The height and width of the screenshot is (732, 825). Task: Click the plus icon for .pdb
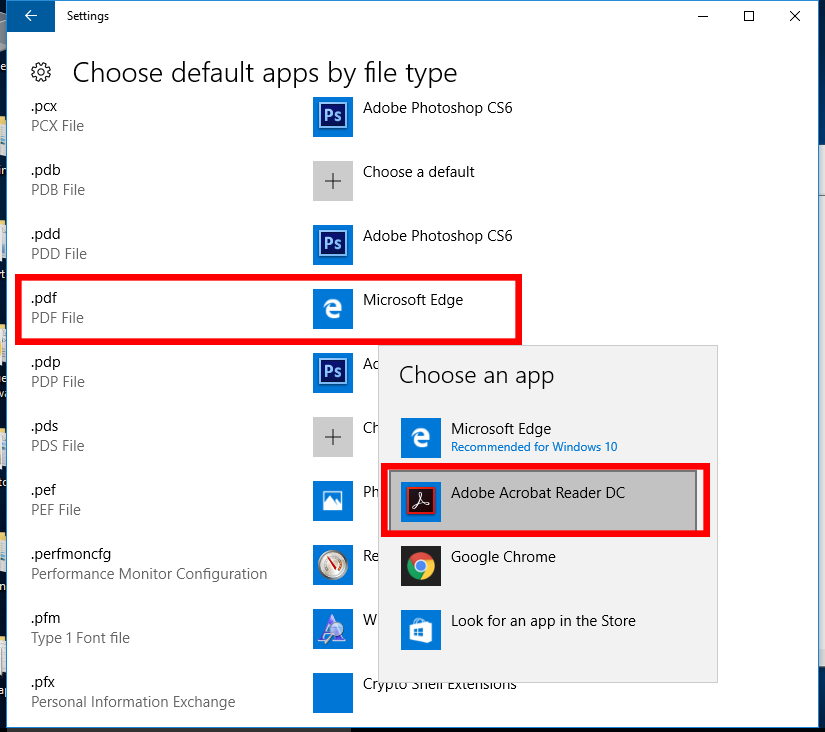[333, 181]
